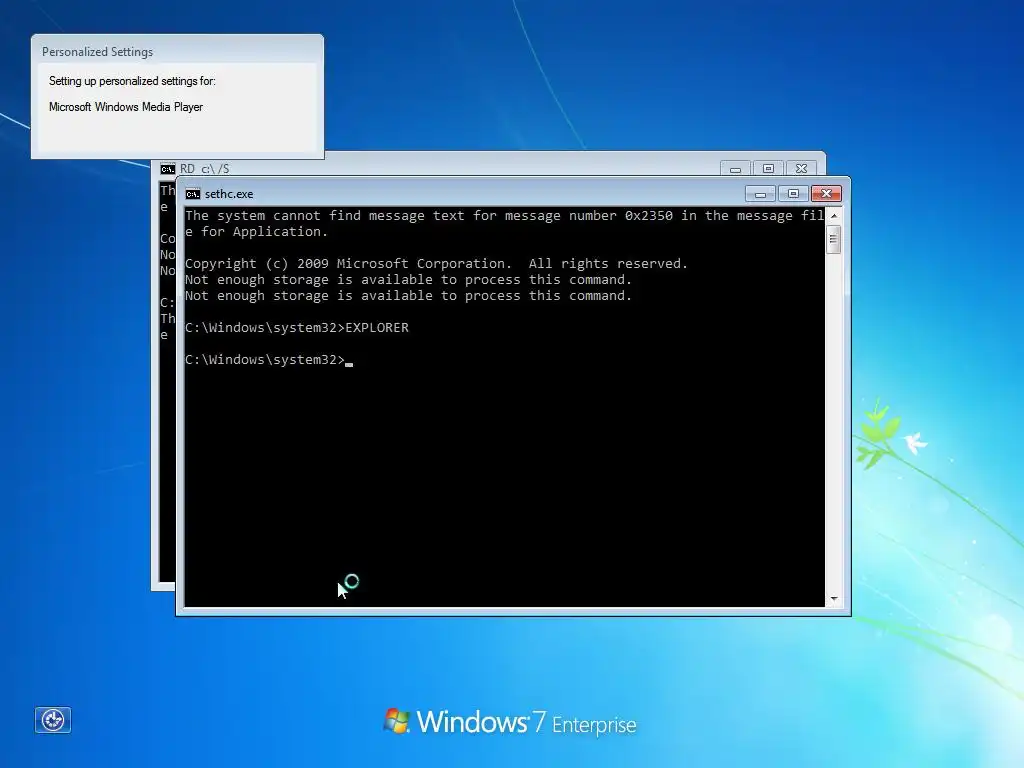1024x768 pixels.
Task: Minimize the sethc.exe window
Action: click(760, 193)
